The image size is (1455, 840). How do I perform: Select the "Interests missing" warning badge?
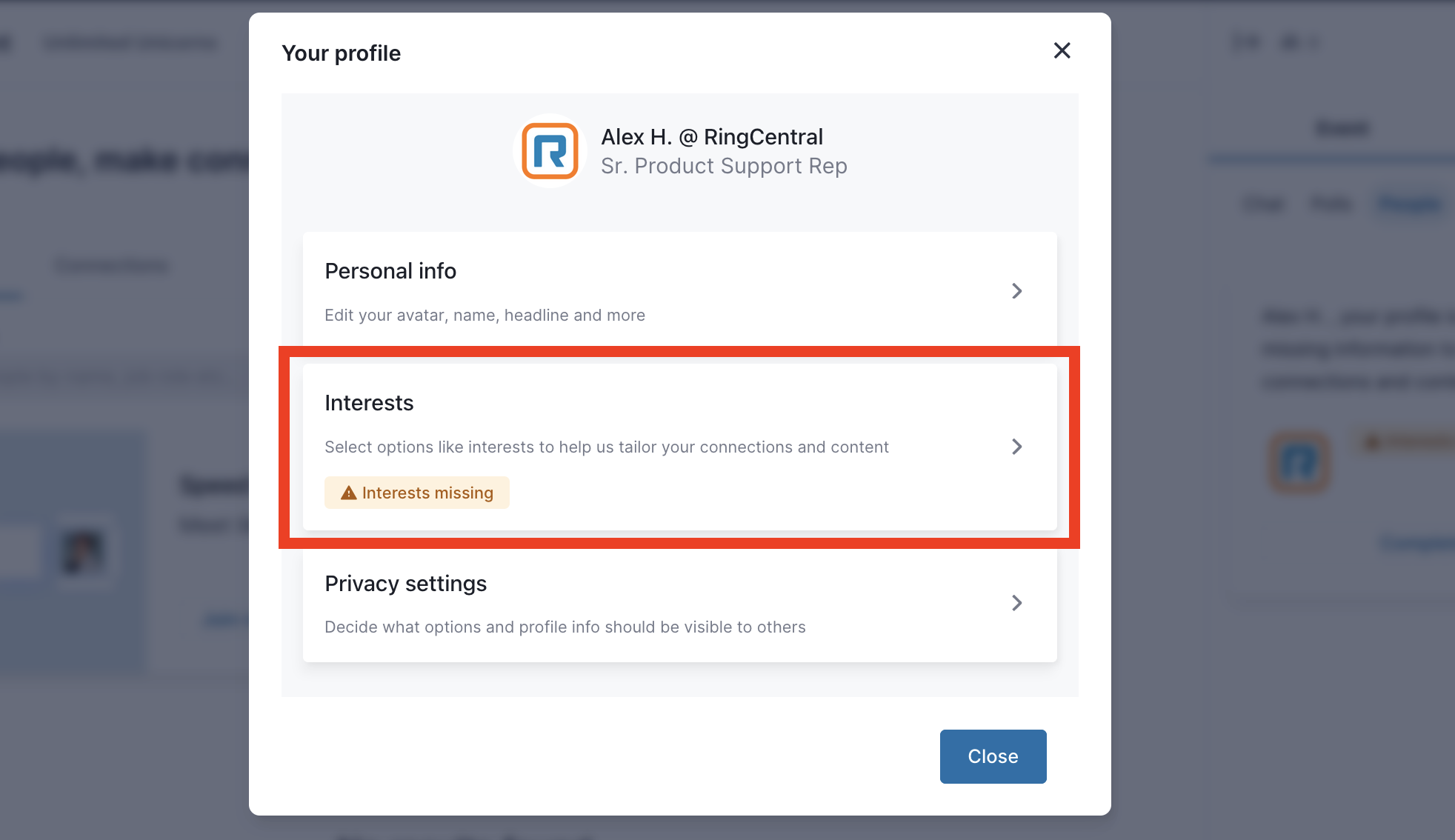coord(417,493)
